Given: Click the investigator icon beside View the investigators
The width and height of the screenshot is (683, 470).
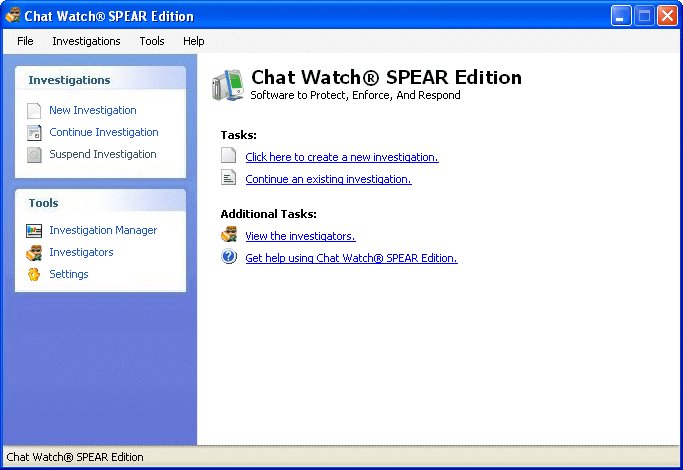Looking at the screenshot, I should click(x=229, y=234).
